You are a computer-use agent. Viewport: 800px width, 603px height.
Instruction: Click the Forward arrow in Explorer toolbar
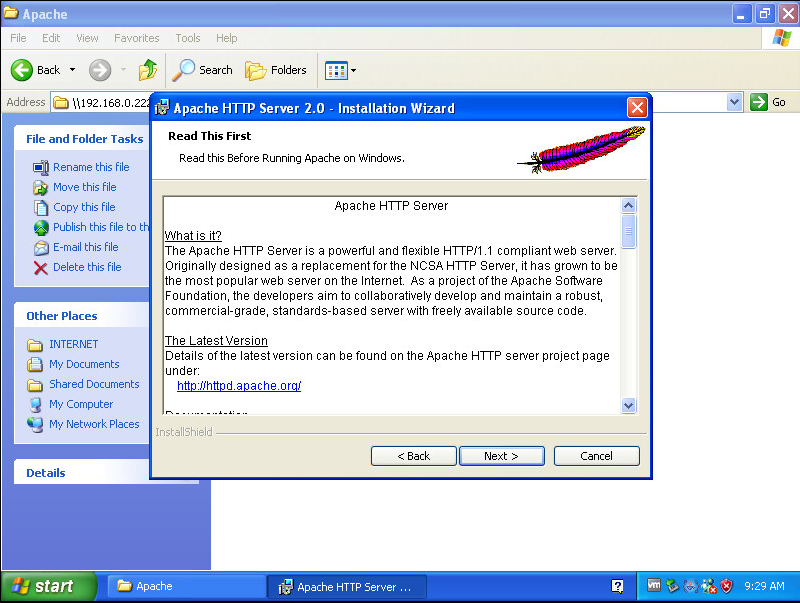(x=99, y=70)
